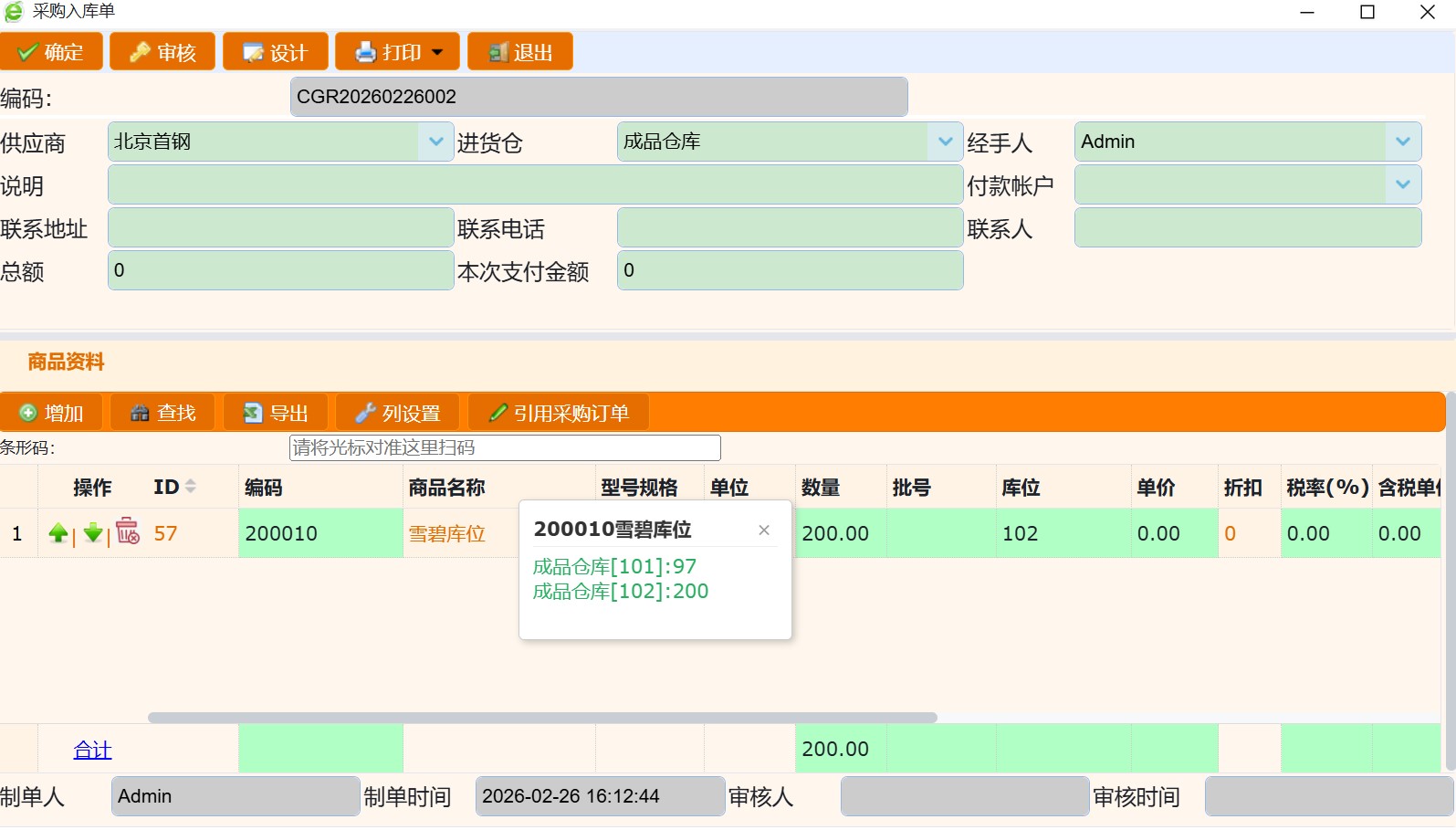Click the 审核 audit button
The image size is (1456, 830).
tap(162, 52)
